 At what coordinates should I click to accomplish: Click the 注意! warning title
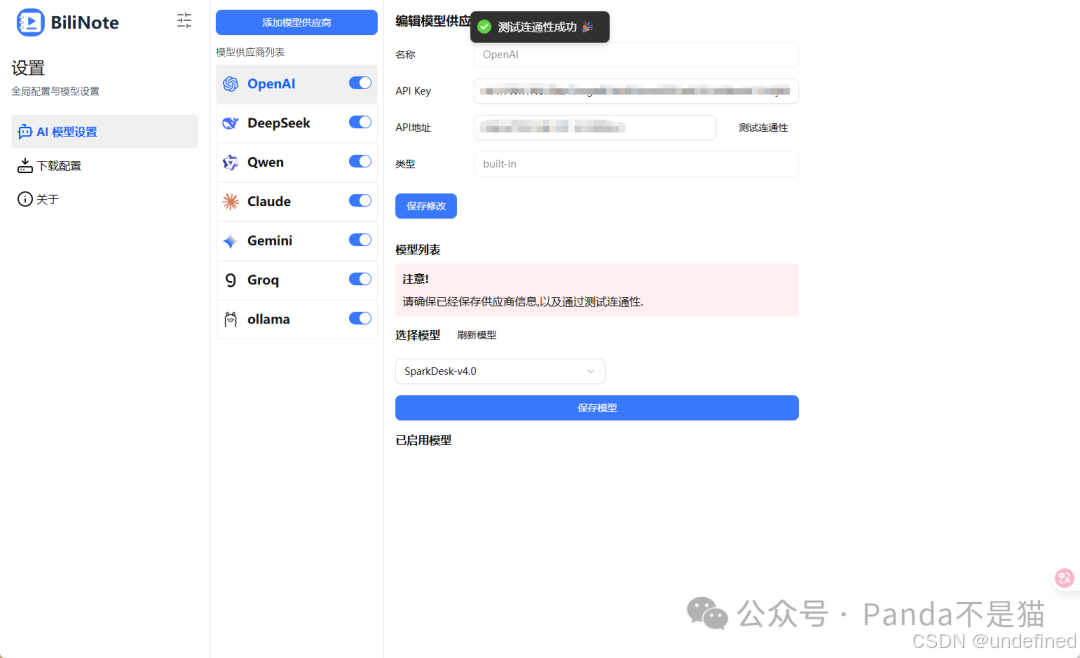point(415,279)
